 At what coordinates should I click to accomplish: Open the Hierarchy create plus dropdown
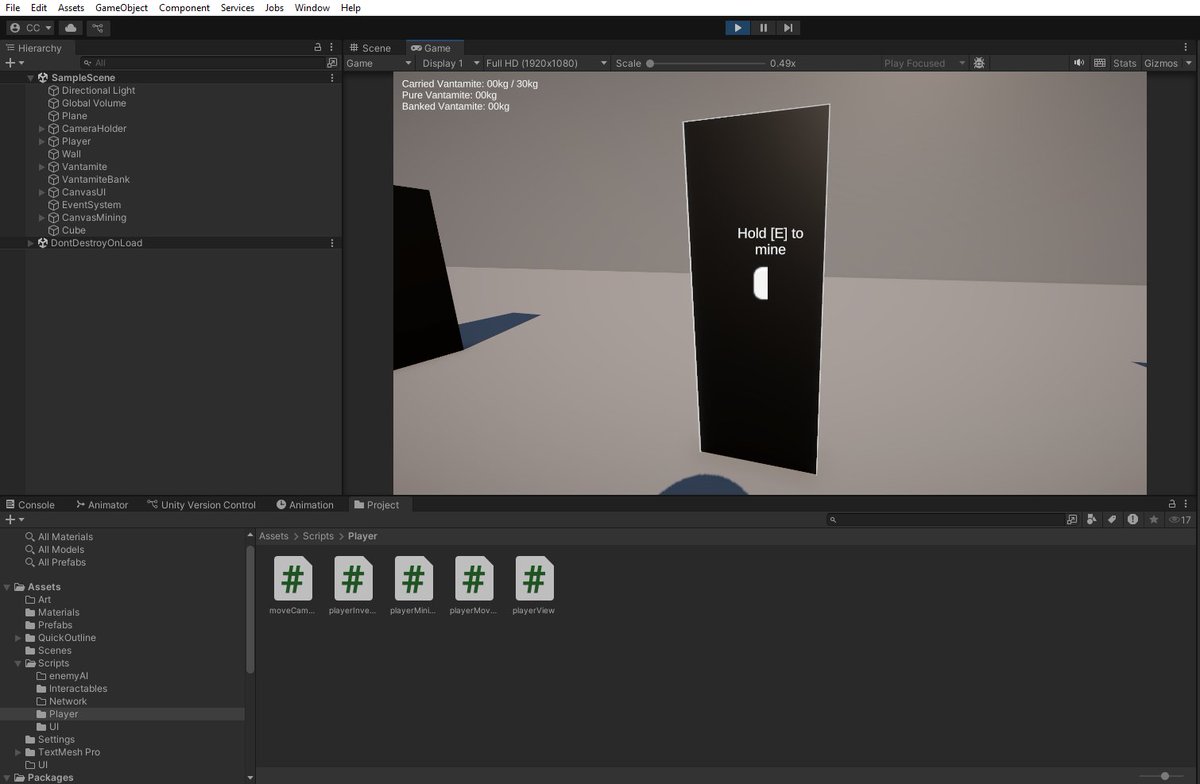coord(13,62)
